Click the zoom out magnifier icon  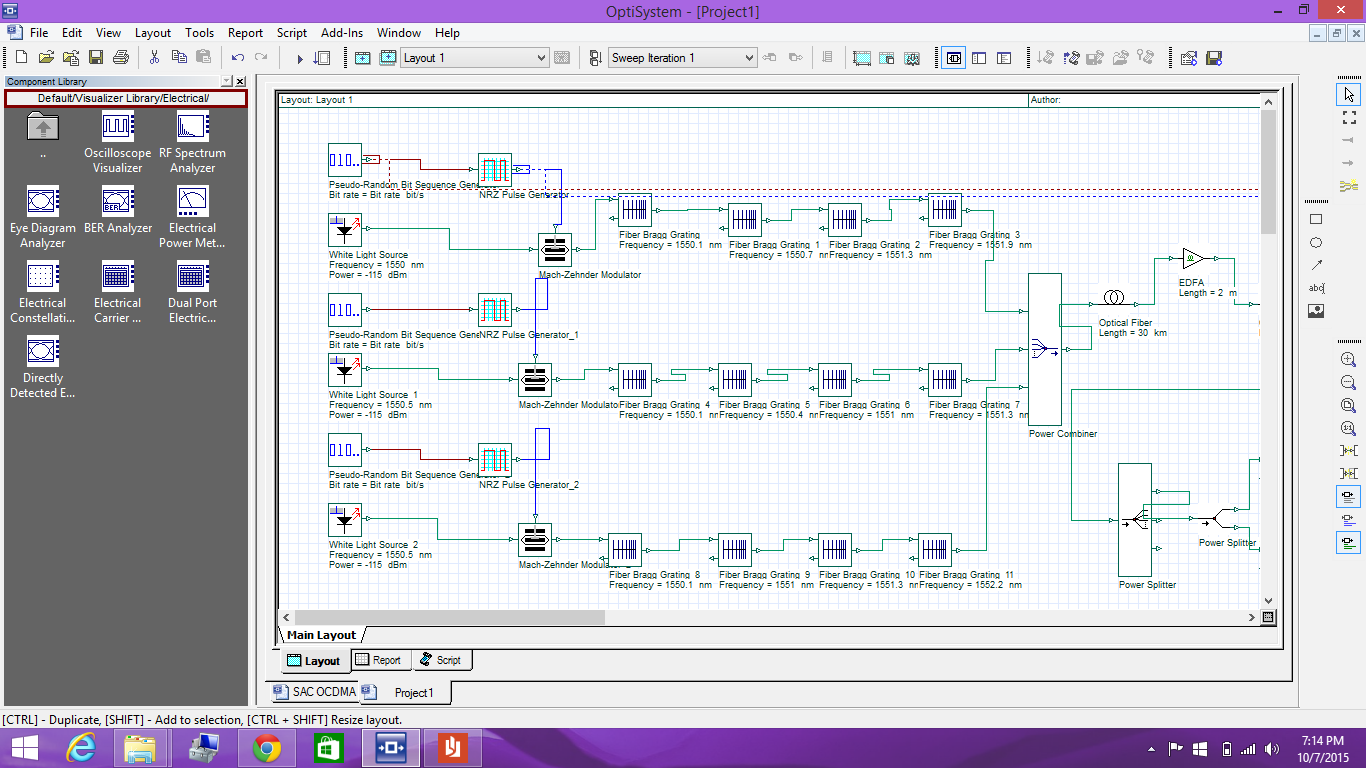1348,382
